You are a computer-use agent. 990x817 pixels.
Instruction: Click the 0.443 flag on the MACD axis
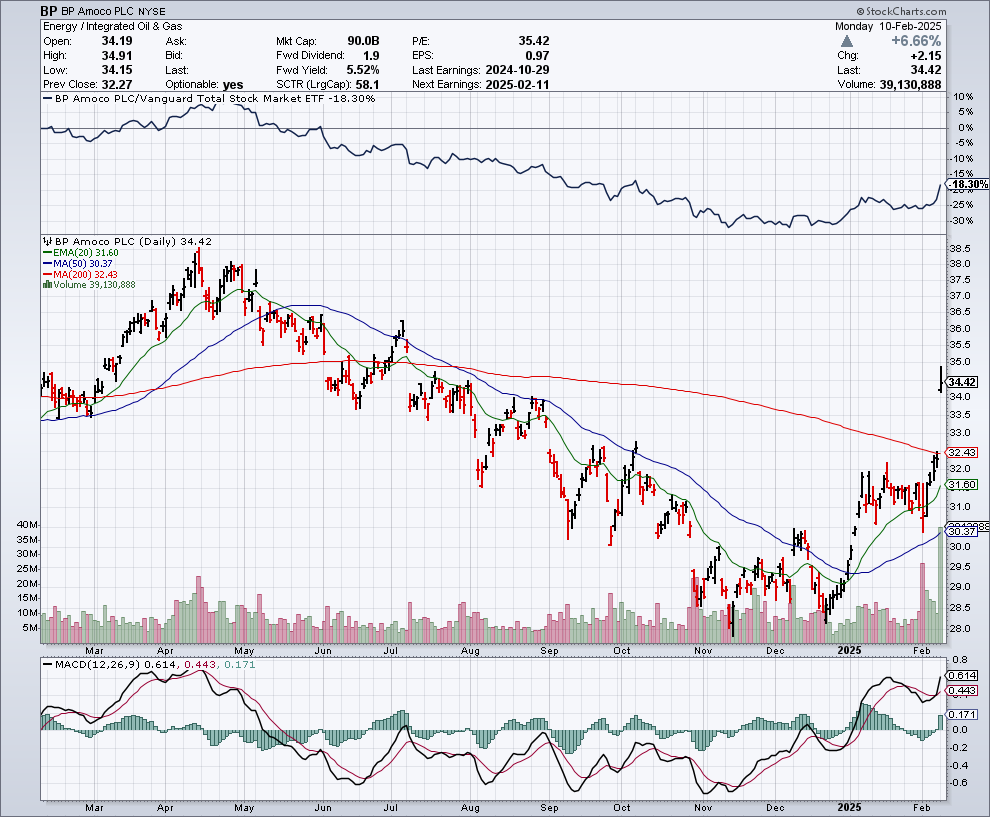pos(962,691)
